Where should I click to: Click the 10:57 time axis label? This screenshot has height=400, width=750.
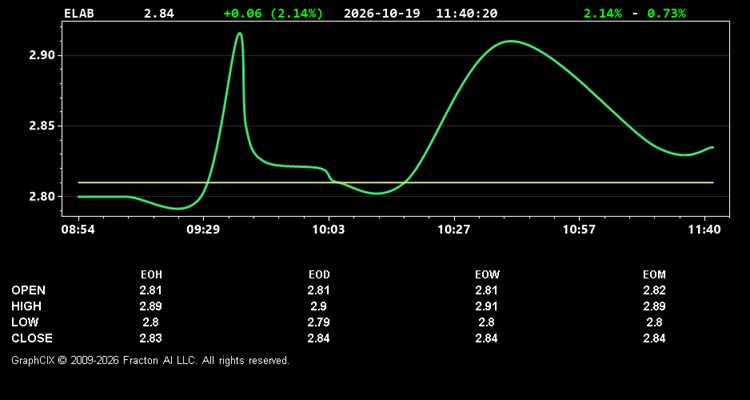[579, 230]
